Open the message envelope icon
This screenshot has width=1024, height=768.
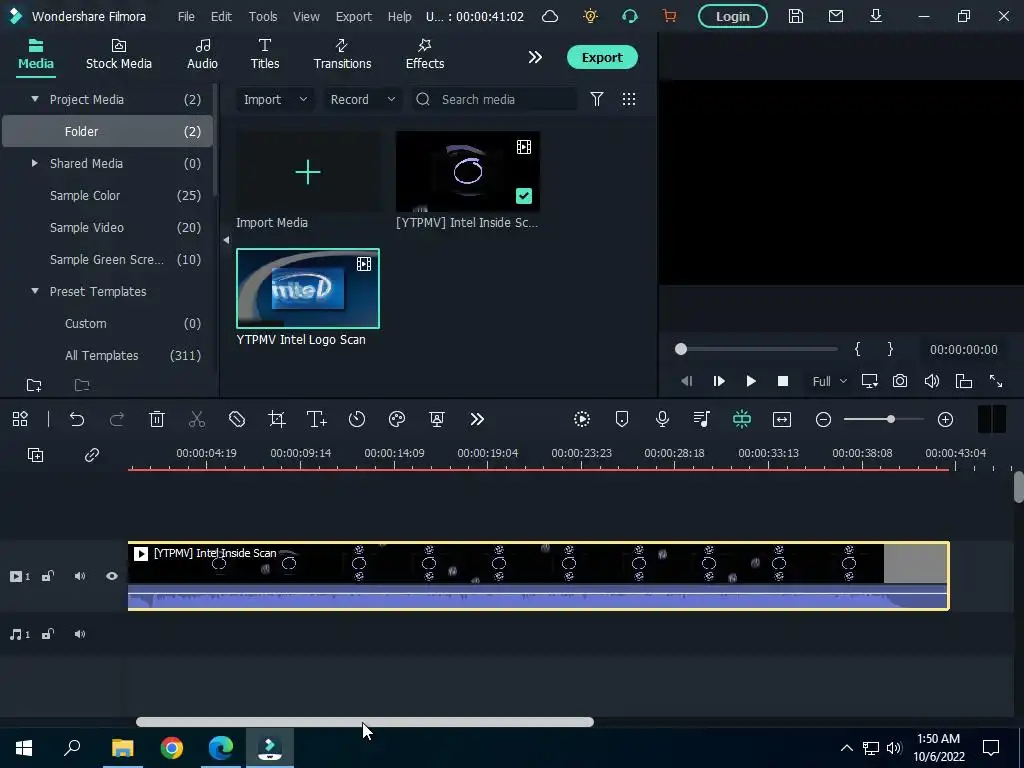pos(836,16)
